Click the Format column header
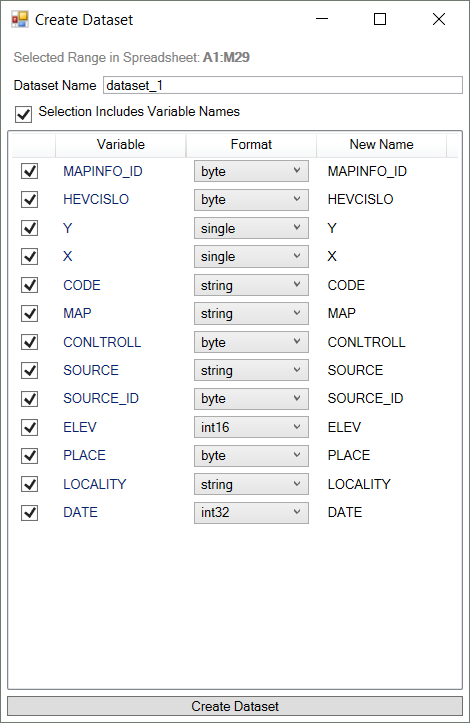The height and width of the screenshot is (723, 470). pyautogui.click(x=251, y=145)
